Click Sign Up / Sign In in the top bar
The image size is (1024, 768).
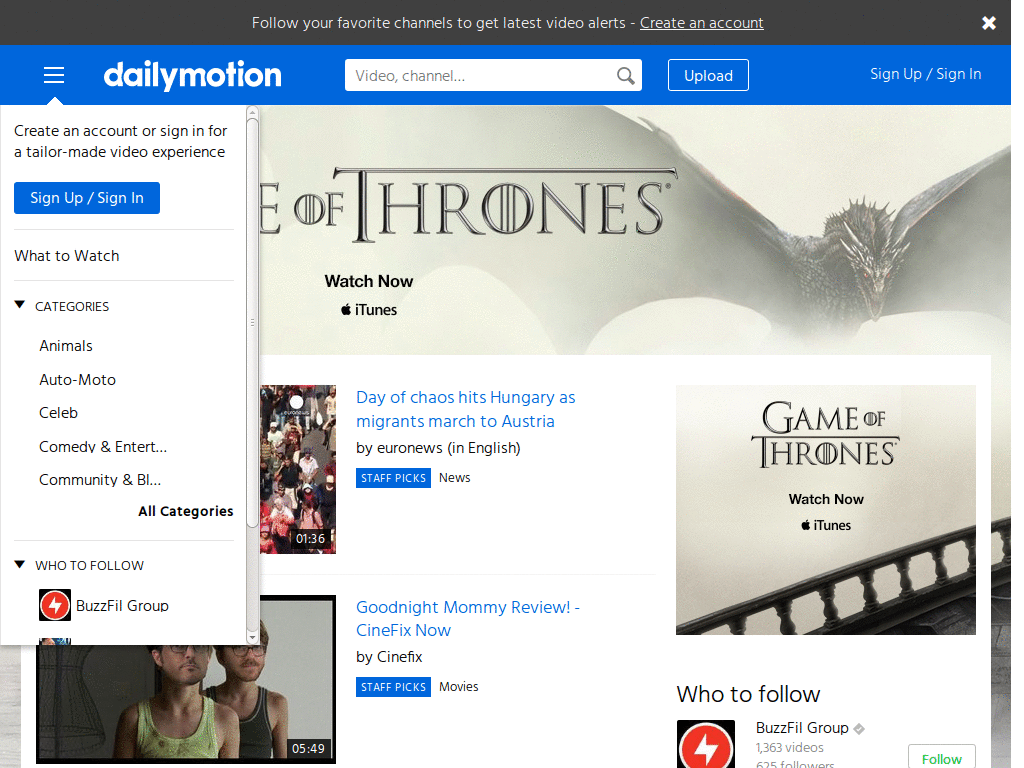click(925, 74)
